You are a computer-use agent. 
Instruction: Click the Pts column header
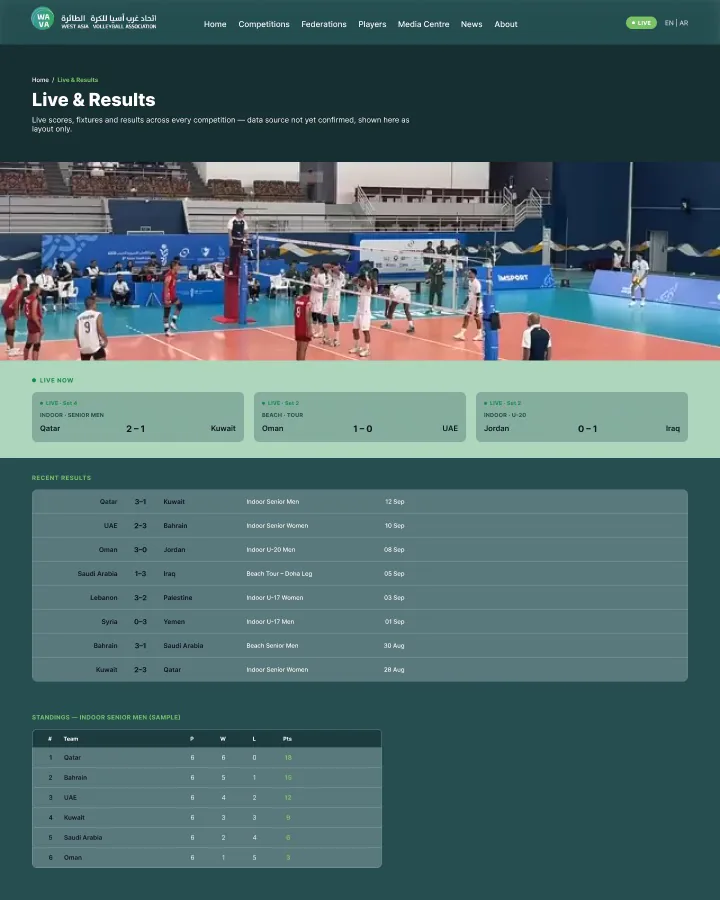(288, 739)
